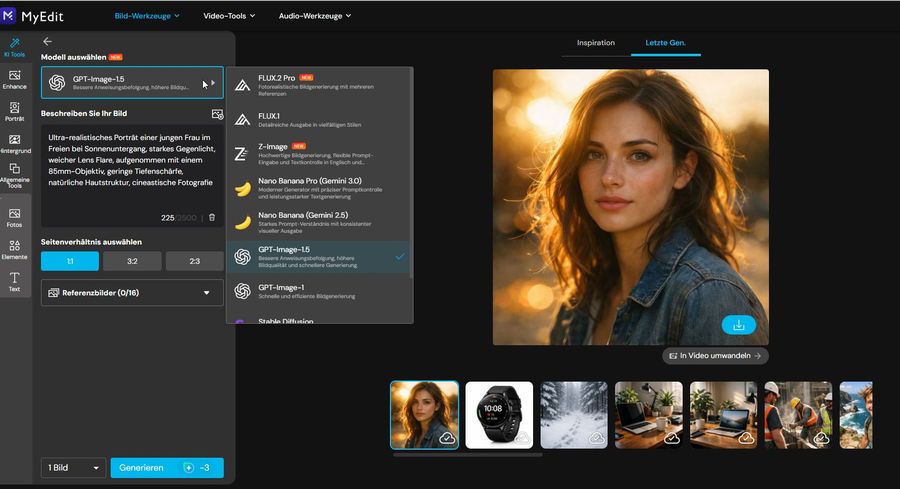Open the Video-Tools menu
The height and width of the screenshot is (489, 900).
[229, 16]
